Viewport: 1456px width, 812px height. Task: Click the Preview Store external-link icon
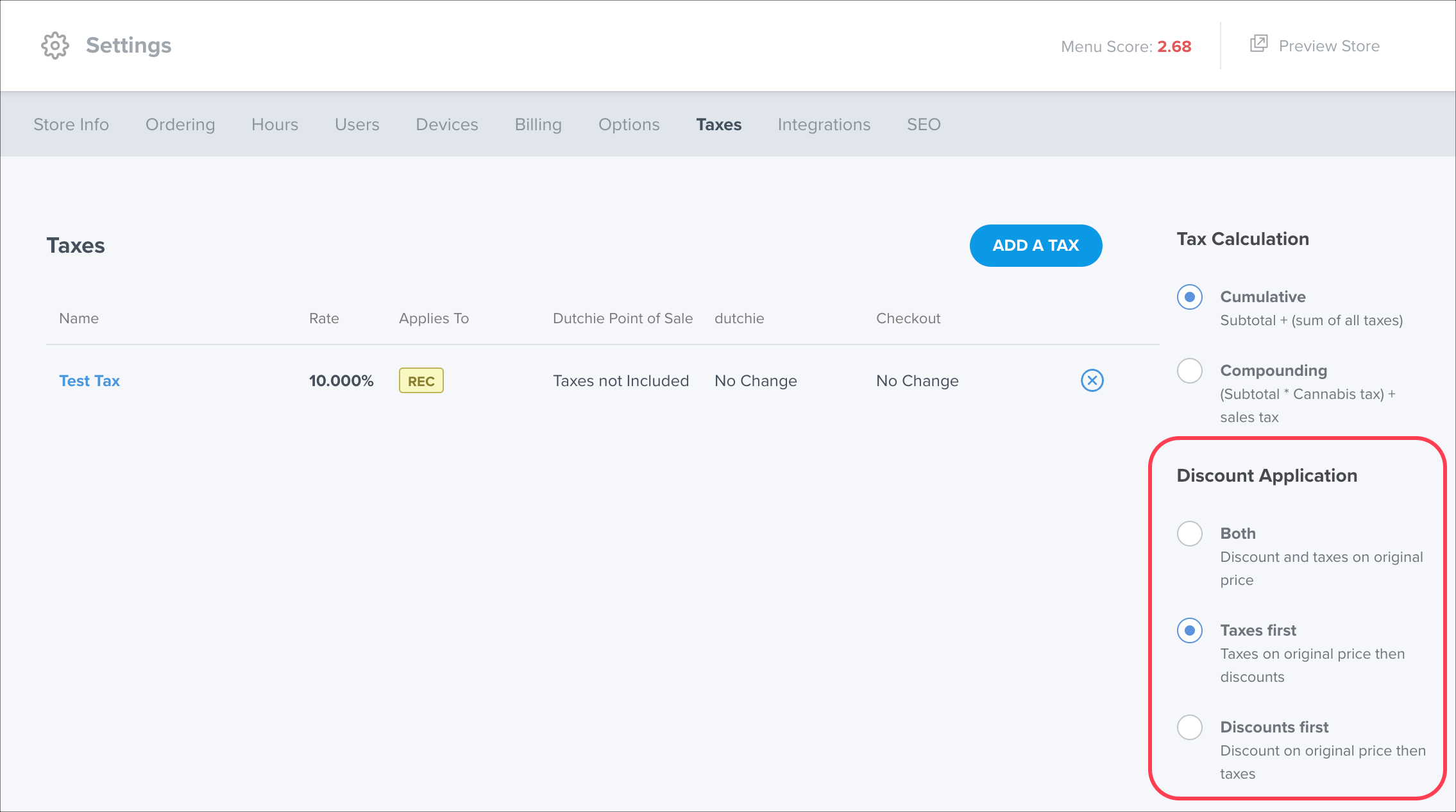pyautogui.click(x=1258, y=44)
